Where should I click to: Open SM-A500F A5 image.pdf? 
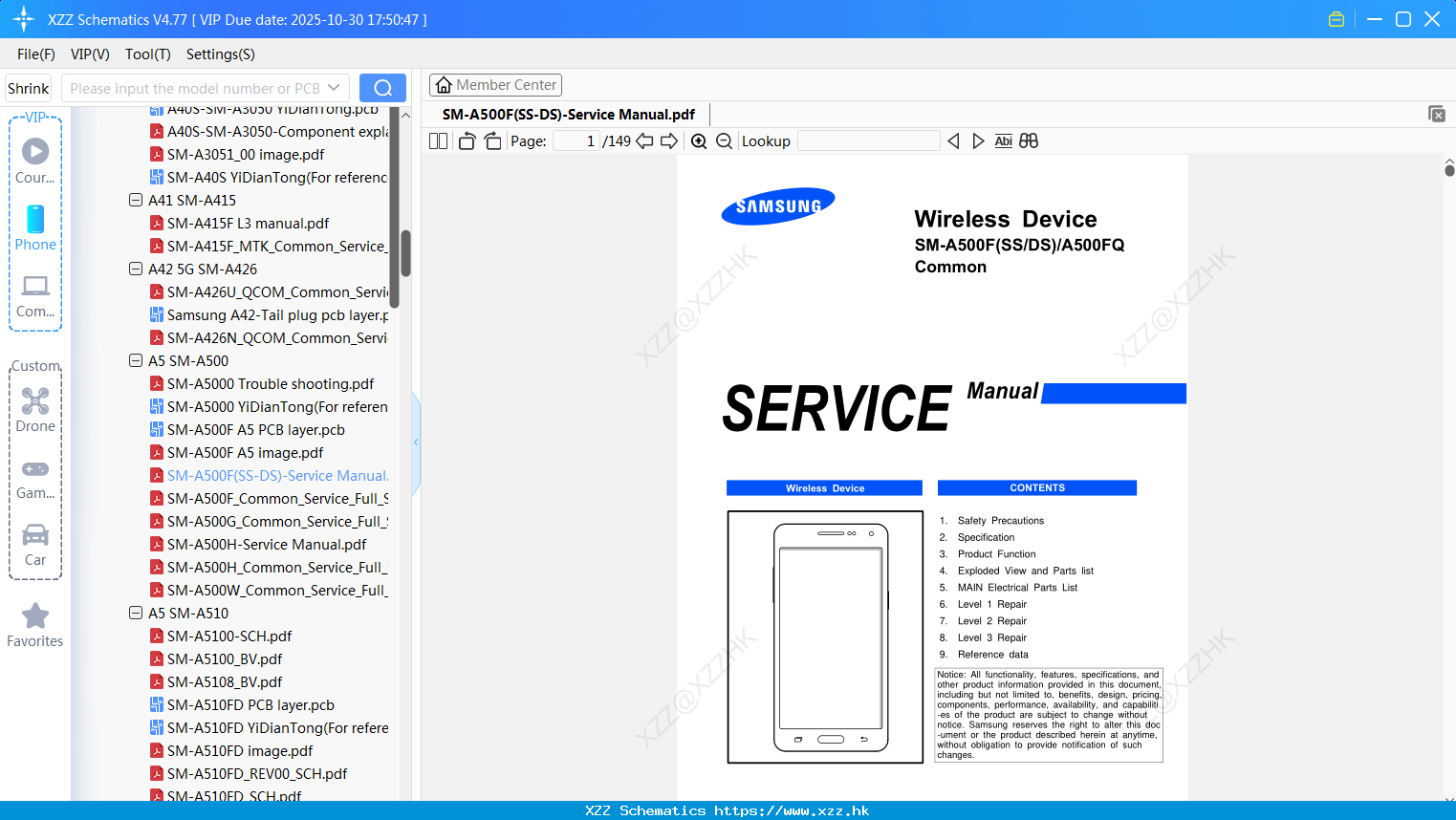point(236,453)
